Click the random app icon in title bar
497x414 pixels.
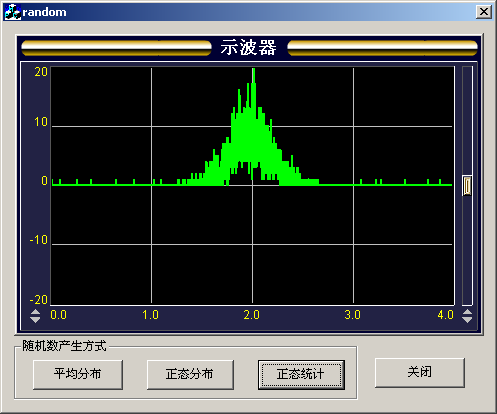coord(13,12)
